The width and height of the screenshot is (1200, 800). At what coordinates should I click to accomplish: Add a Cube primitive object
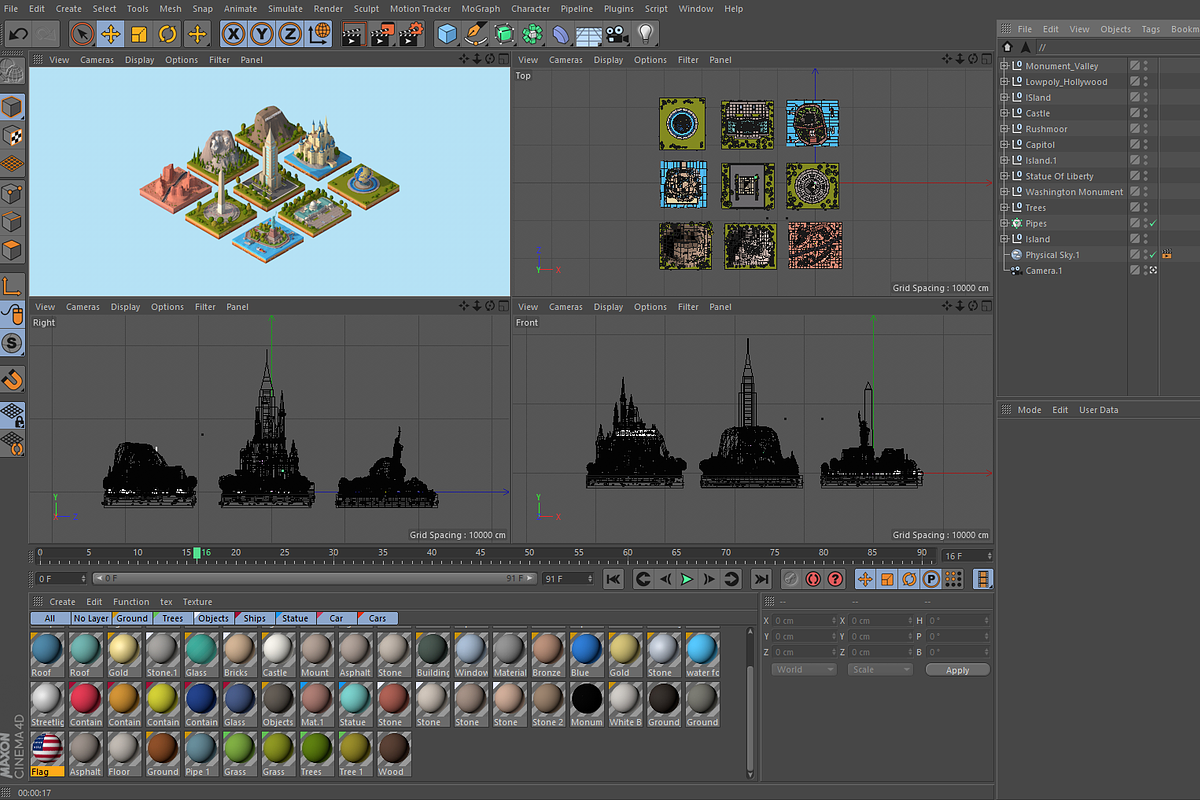click(447, 34)
